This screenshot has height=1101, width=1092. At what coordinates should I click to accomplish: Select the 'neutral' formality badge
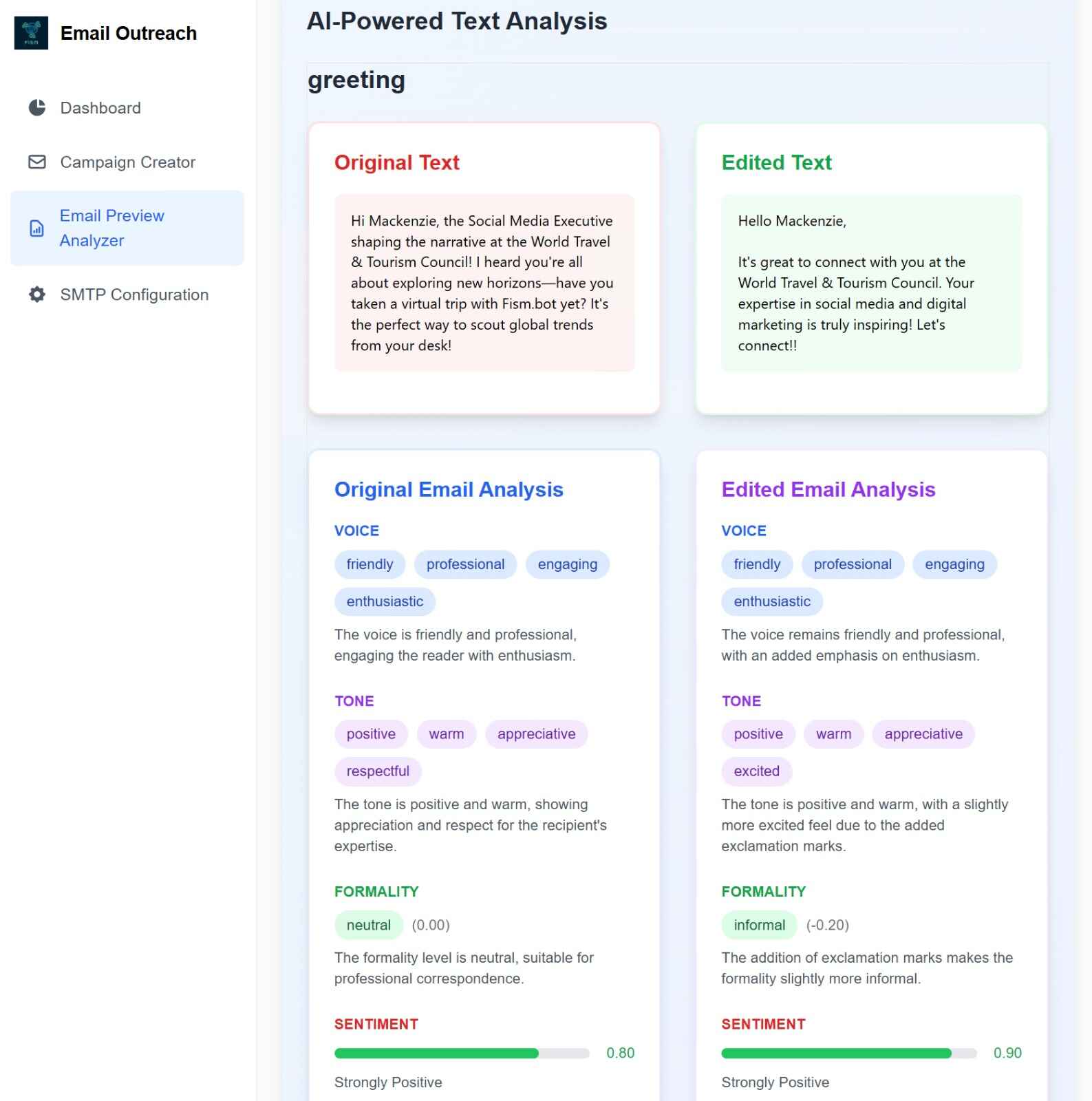[368, 926]
